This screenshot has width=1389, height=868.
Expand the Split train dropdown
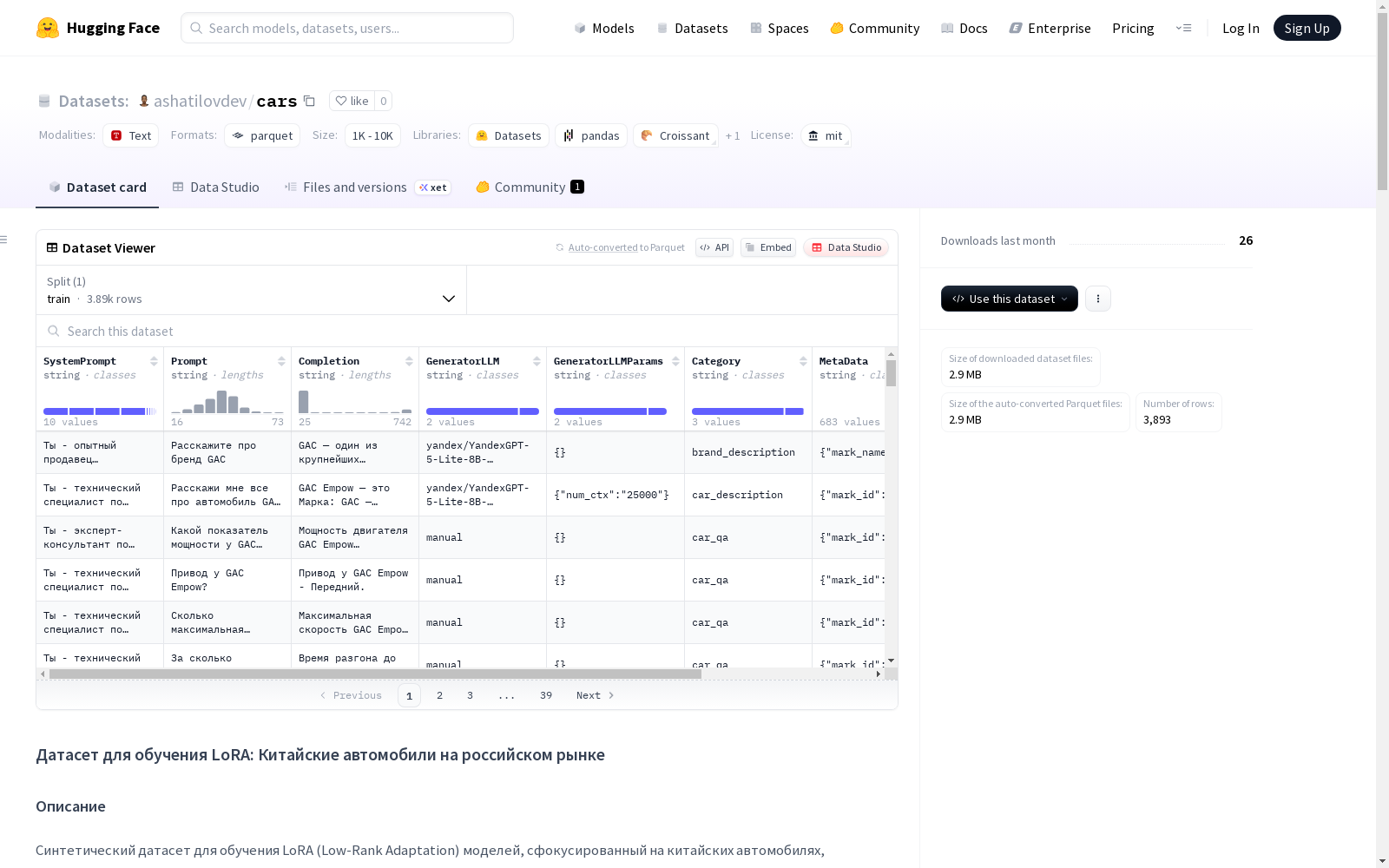click(252, 290)
